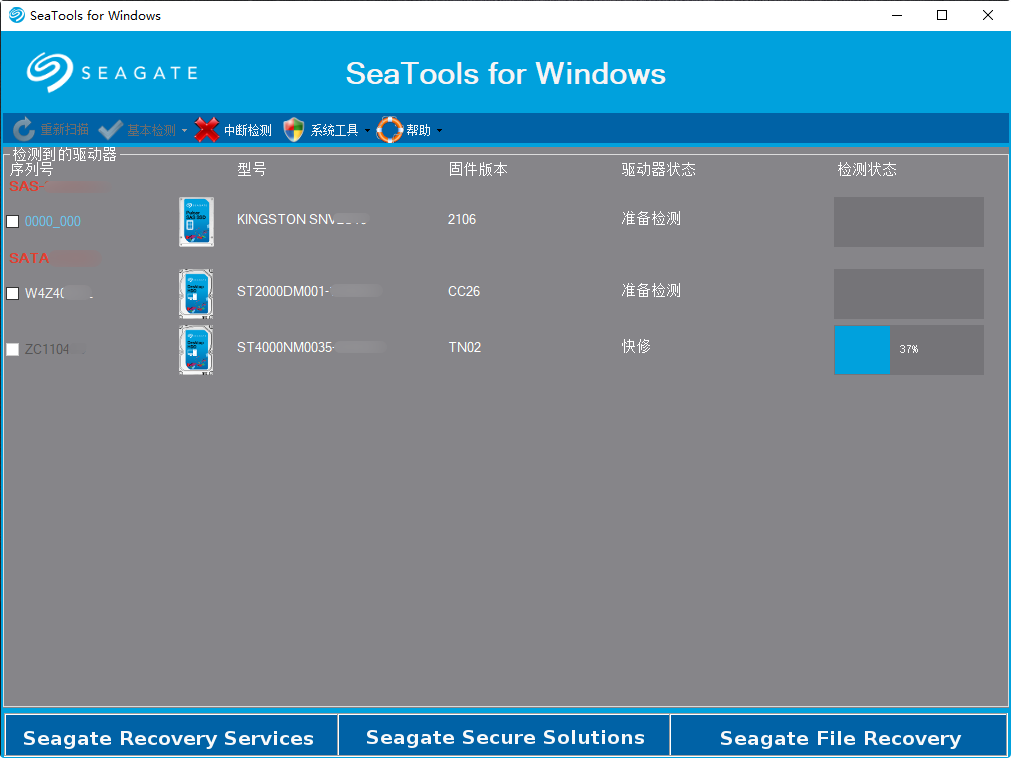Expand the 系统工具 dropdown arrow
This screenshot has height=758, width=1011.
coord(368,130)
